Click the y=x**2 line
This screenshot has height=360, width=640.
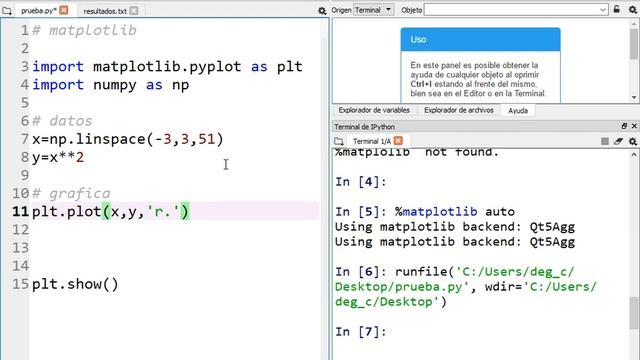point(58,157)
